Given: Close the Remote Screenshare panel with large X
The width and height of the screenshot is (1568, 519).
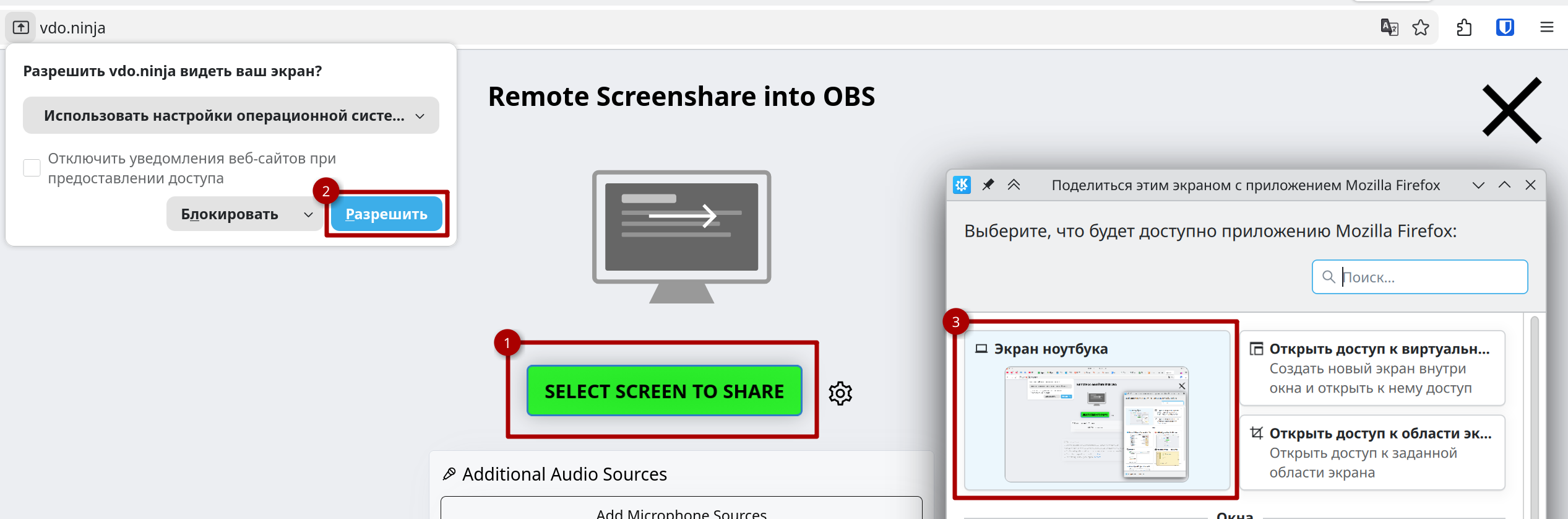Looking at the screenshot, I should (x=1512, y=110).
